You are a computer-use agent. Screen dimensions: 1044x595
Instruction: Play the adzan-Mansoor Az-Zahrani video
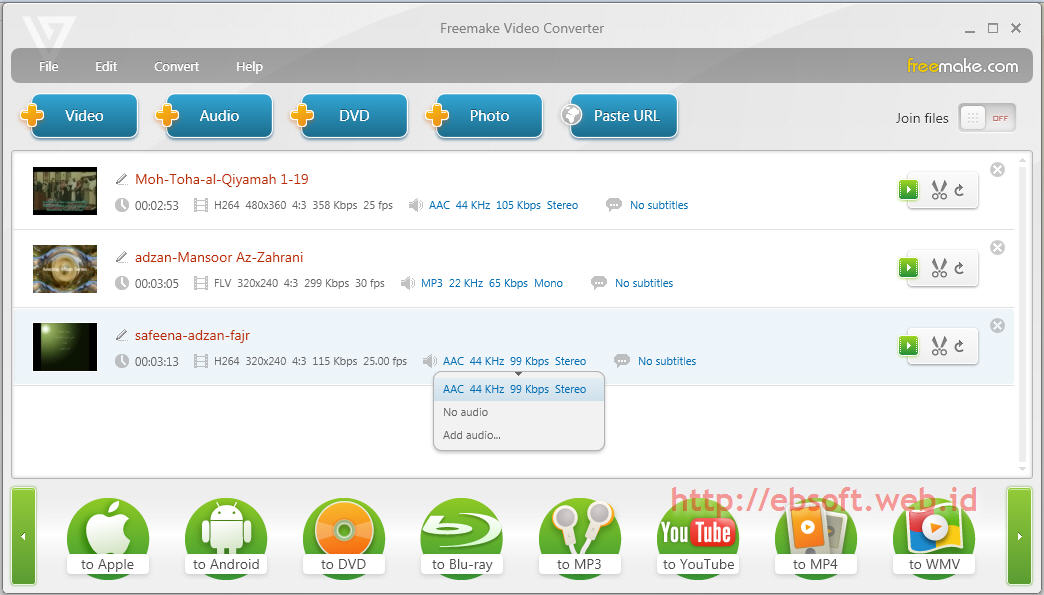click(x=908, y=268)
